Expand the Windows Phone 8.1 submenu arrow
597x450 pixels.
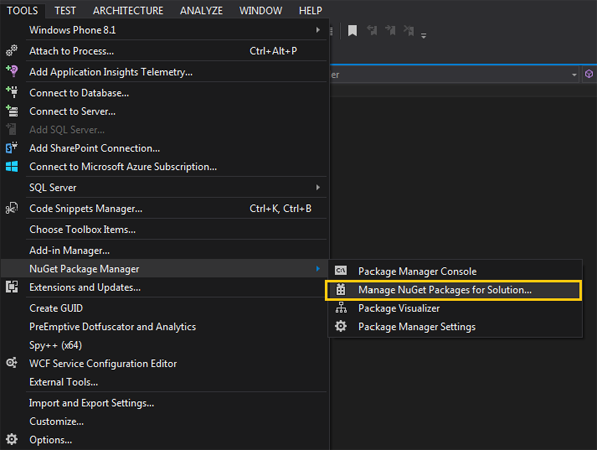(x=318, y=30)
